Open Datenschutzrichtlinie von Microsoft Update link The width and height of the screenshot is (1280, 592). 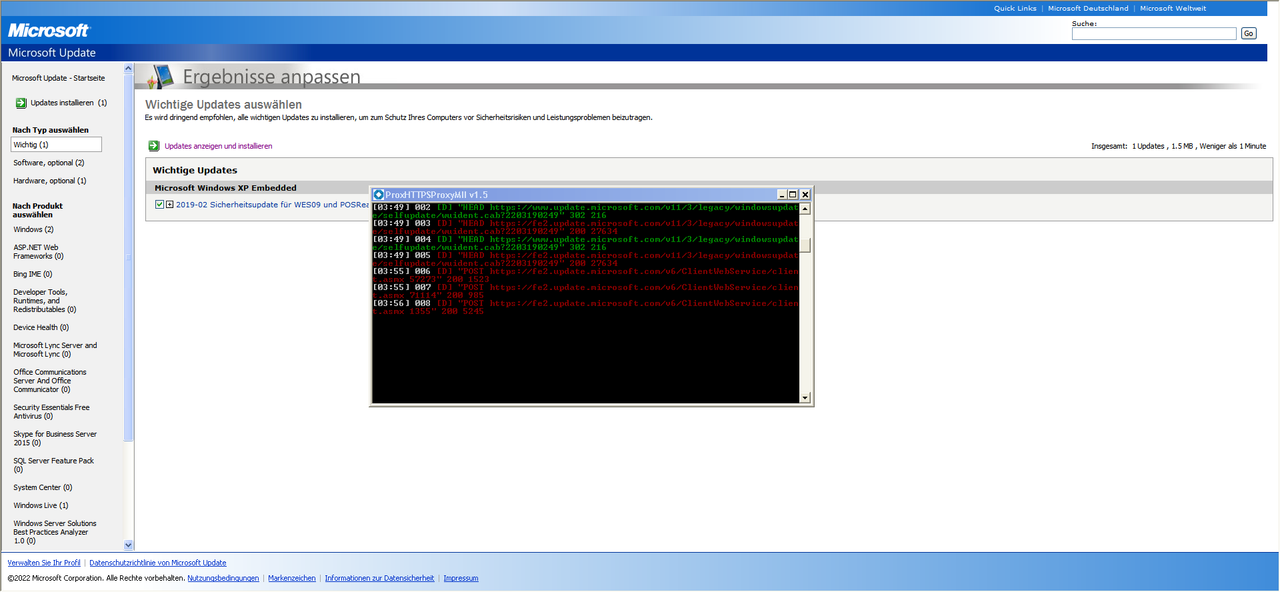[158, 563]
